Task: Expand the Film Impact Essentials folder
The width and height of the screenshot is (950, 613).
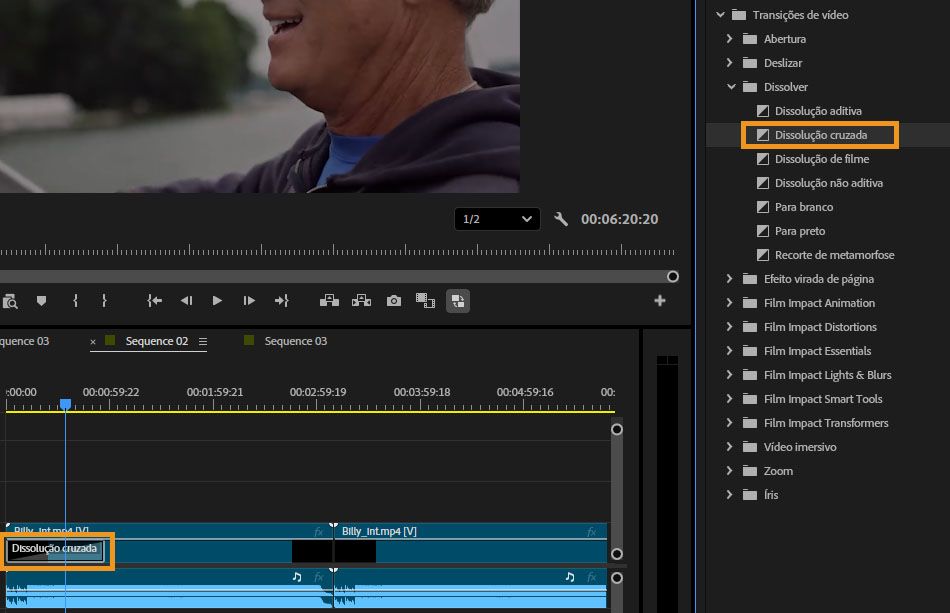Action: pyautogui.click(x=729, y=351)
